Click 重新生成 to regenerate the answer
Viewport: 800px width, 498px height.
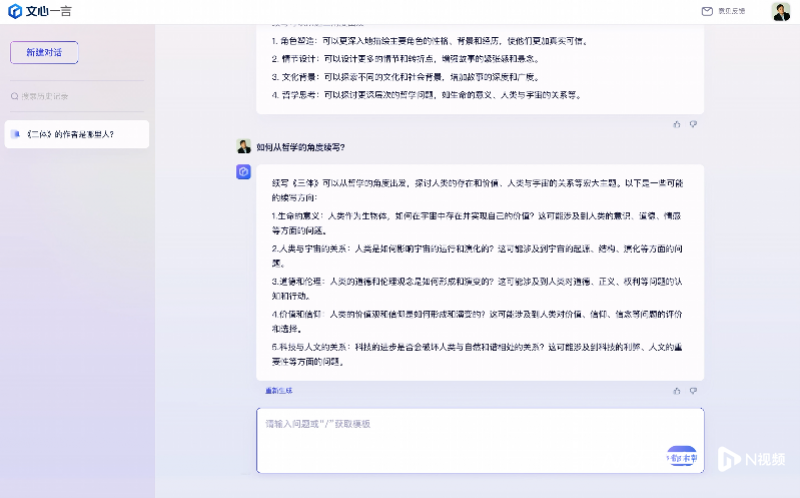pyautogui.click(x=279, y=391)
